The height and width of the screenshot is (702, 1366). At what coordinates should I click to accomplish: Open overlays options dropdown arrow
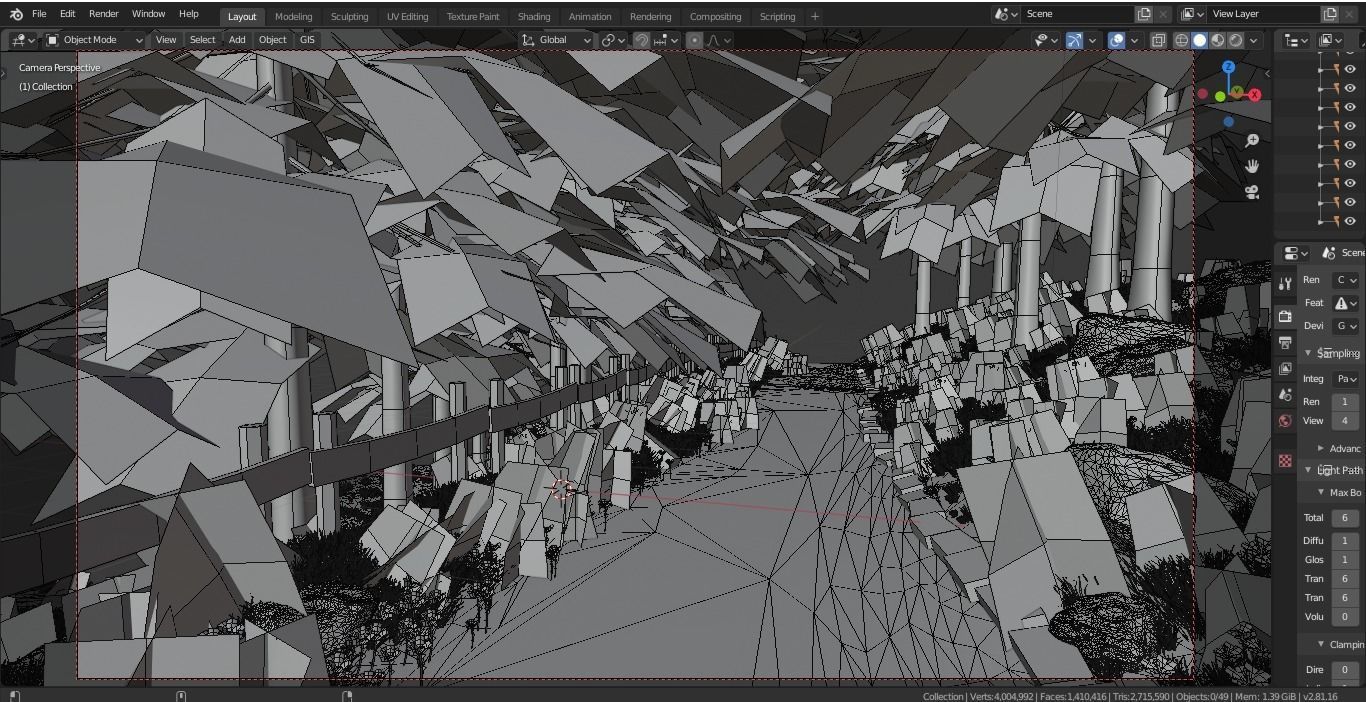pos(1134,40)
